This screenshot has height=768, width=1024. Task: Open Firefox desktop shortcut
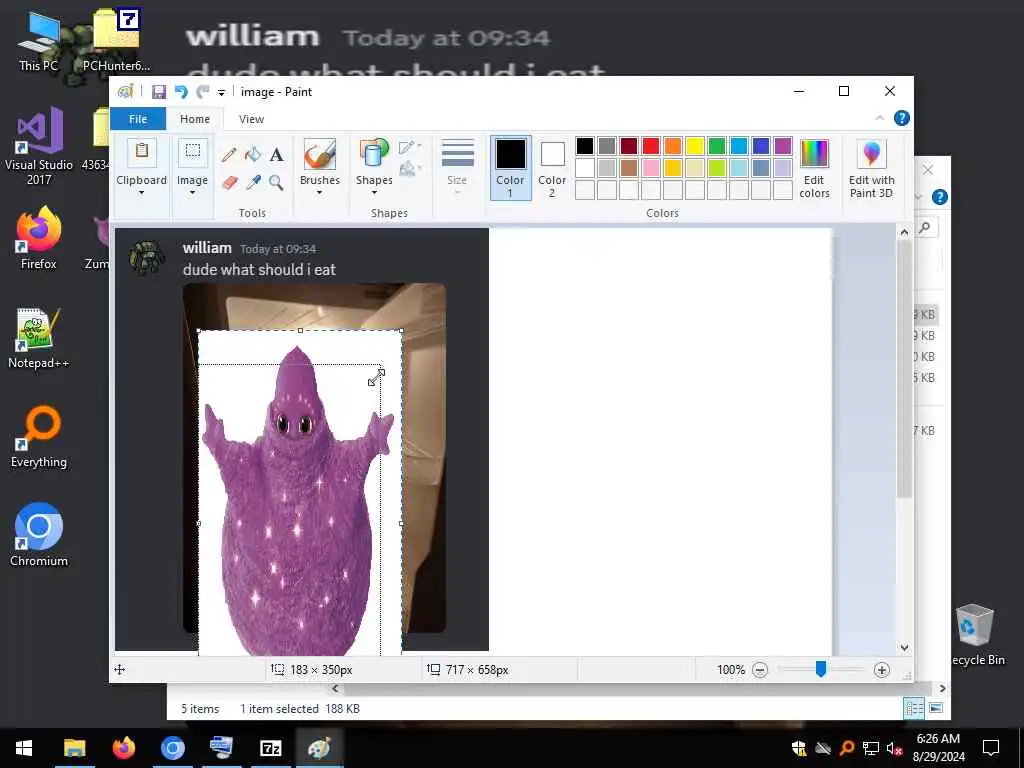tap(39, 238)
